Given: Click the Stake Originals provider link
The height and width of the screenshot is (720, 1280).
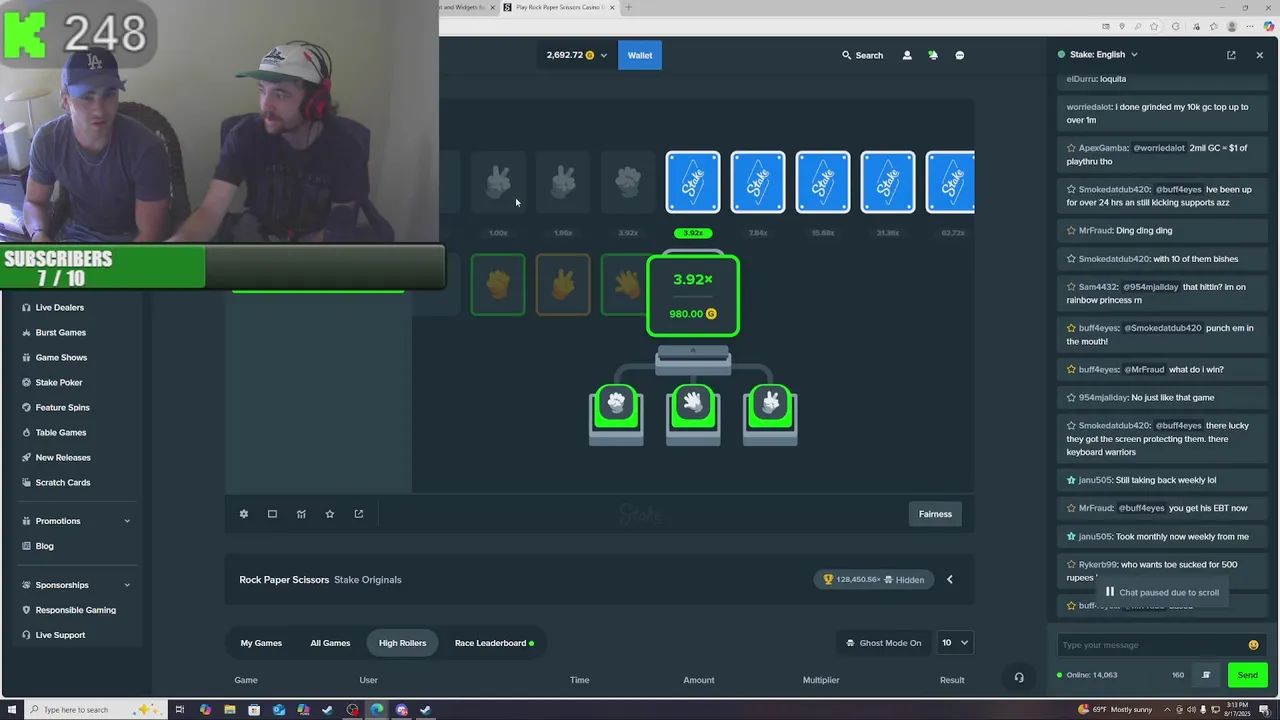Looking at the screenshot, I should click(368, 580).
